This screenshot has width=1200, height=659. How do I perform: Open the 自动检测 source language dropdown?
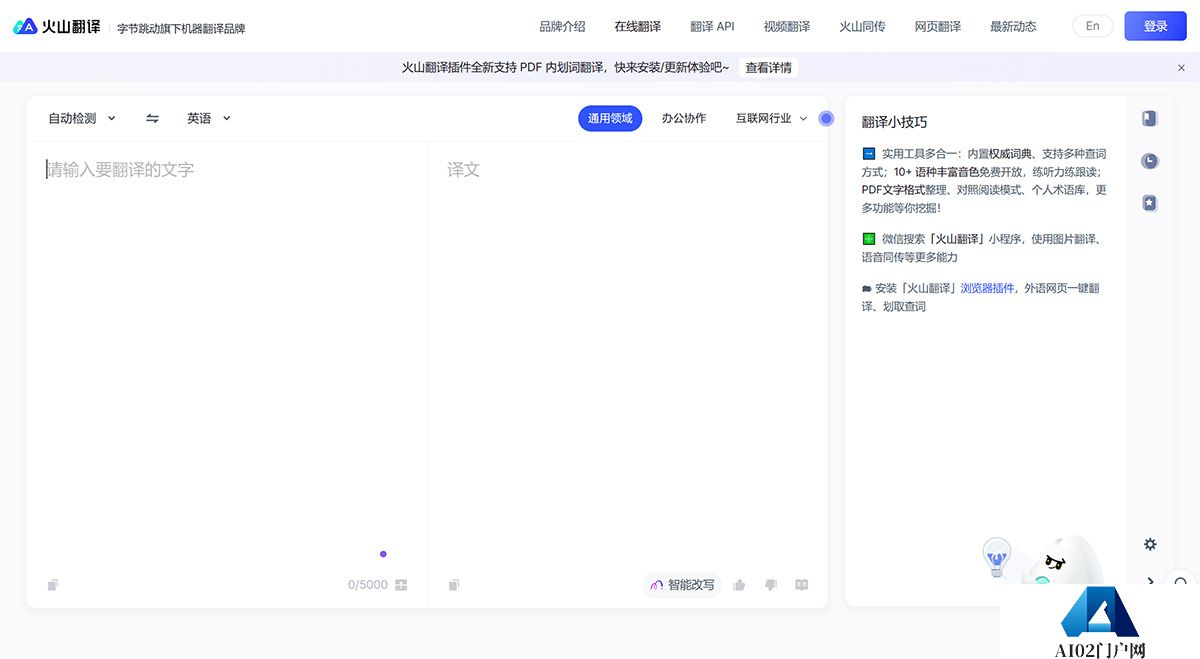coord(82,118)
